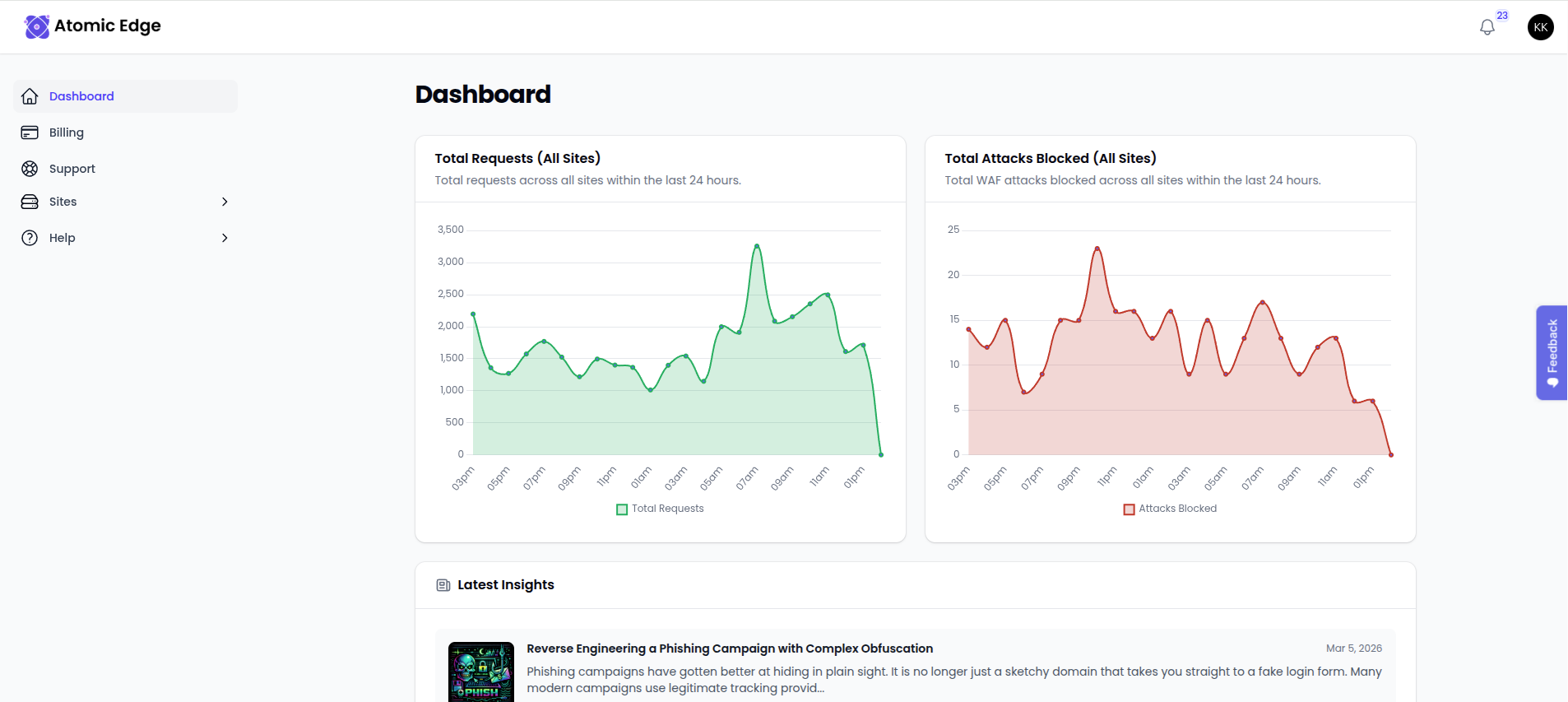This screenshot has height=702, width=1568.
Task: Toggle the Attacks Blocked legend swatch
Action: click(1129, 509)
